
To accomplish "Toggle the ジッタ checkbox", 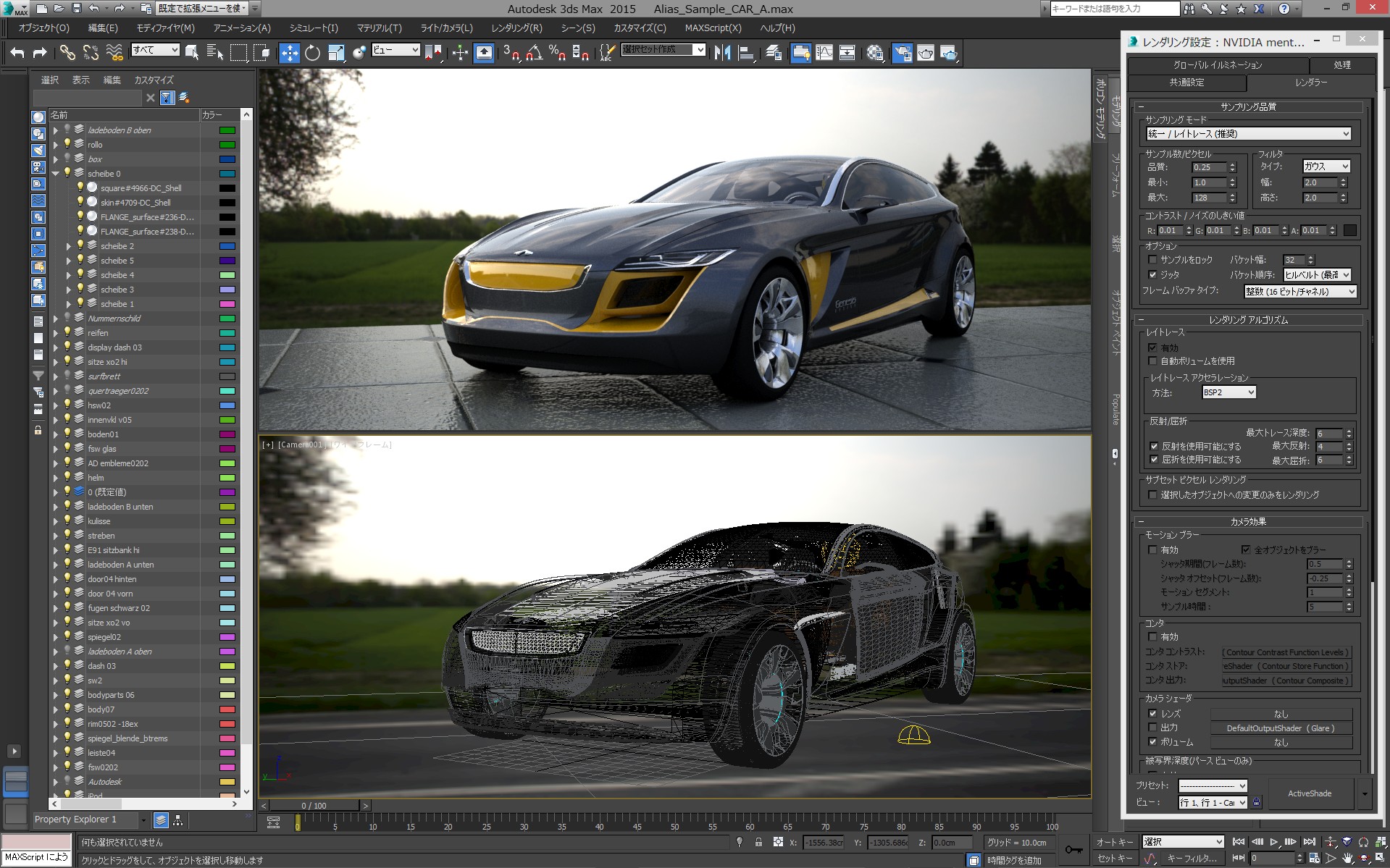I will pyautogui.click(x=1152, y=275).
